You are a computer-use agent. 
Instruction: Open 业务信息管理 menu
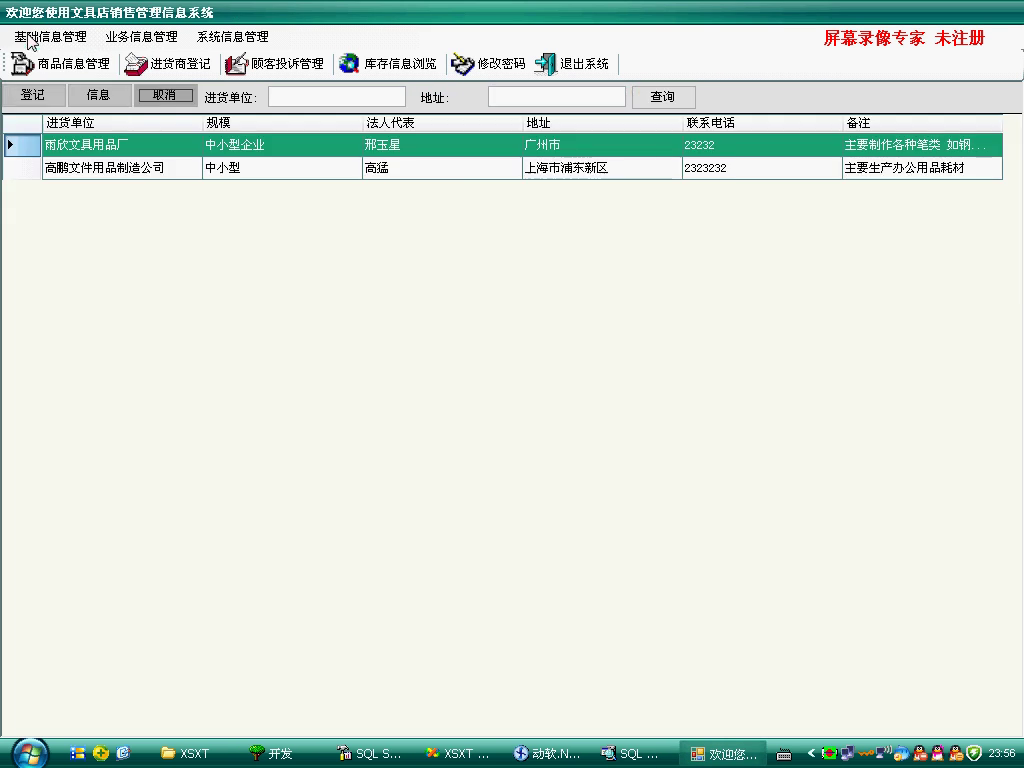[x=142, y=37]
